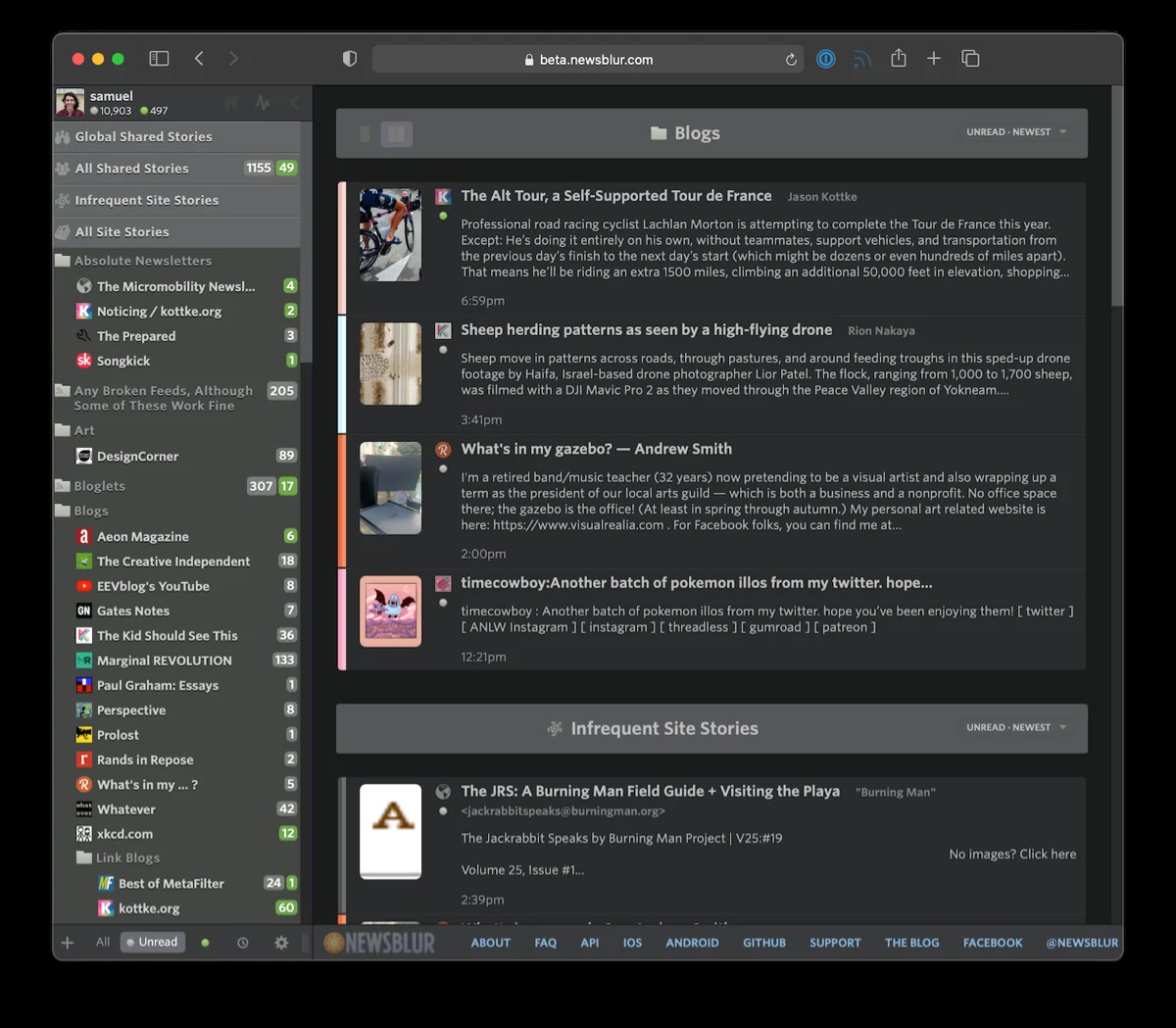The width and height of the screenshot is (1176, 1028).
Task: Collapse the Art folder
Action: tap(63, 430)
